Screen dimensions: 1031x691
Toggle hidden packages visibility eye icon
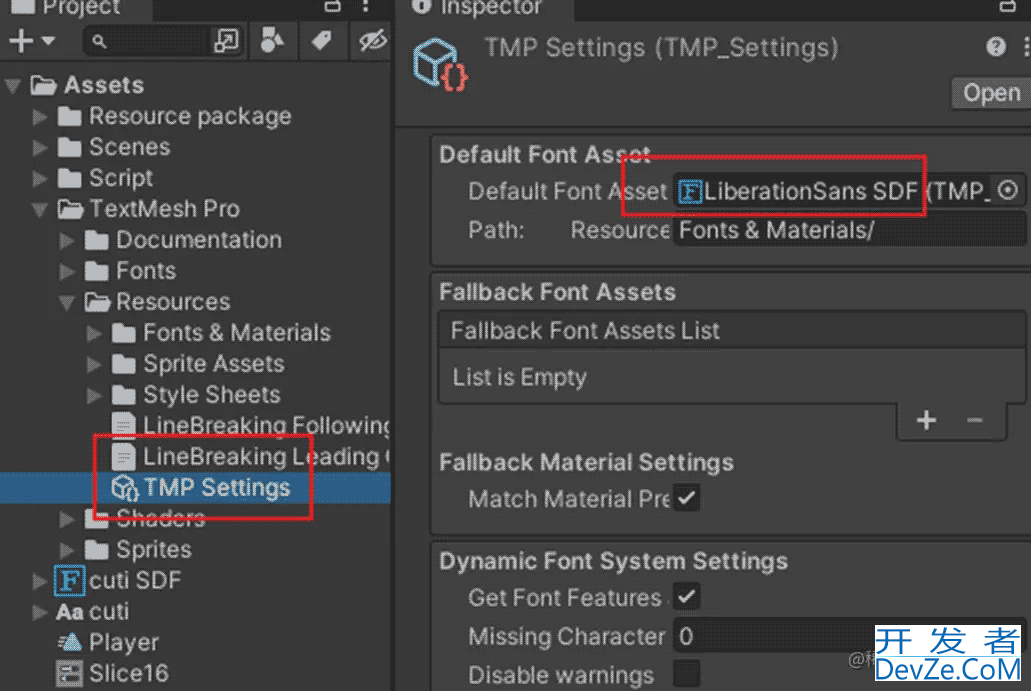click(x=372, y=41)
